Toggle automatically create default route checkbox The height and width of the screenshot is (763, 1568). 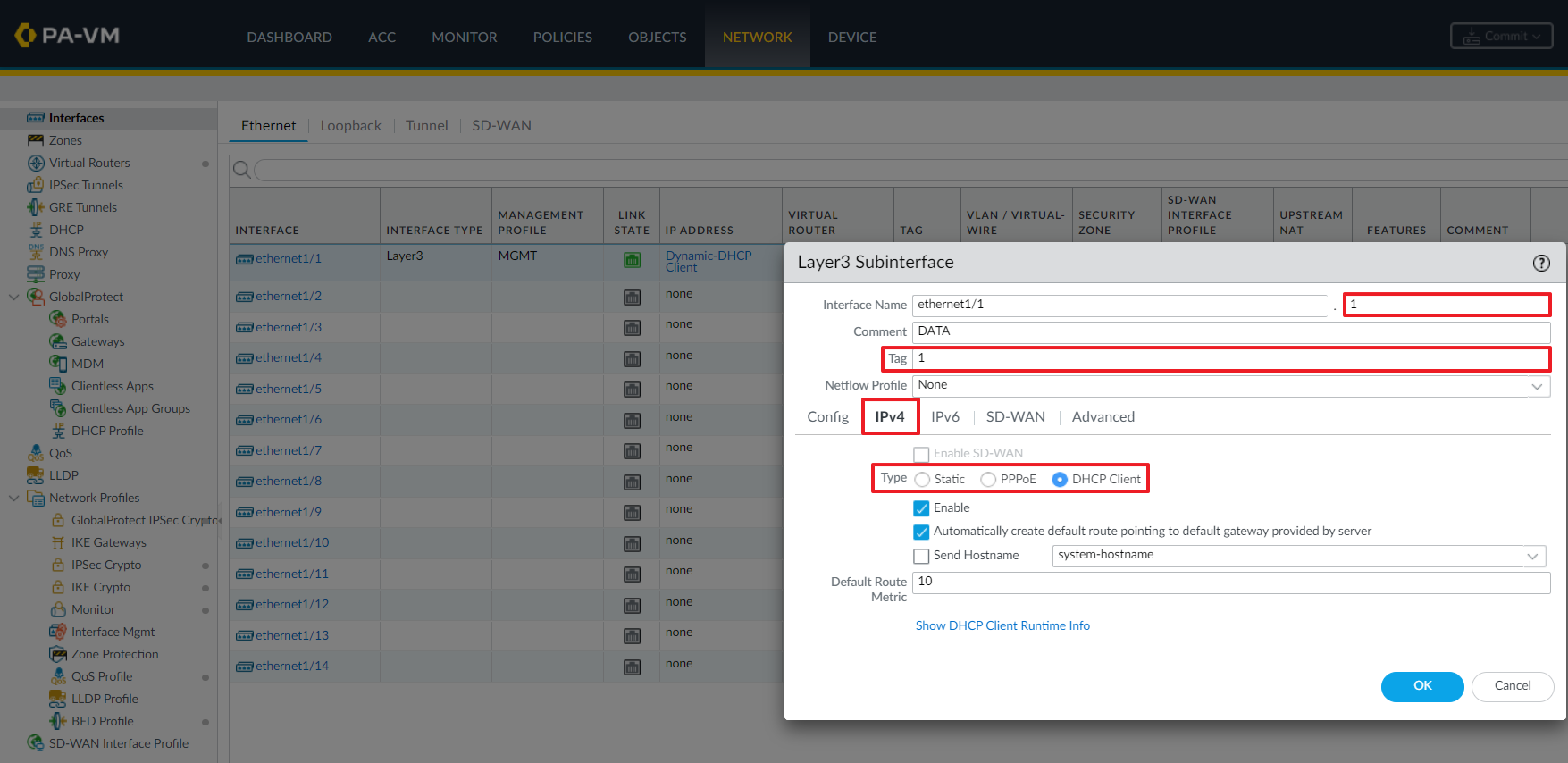(921, 532)
